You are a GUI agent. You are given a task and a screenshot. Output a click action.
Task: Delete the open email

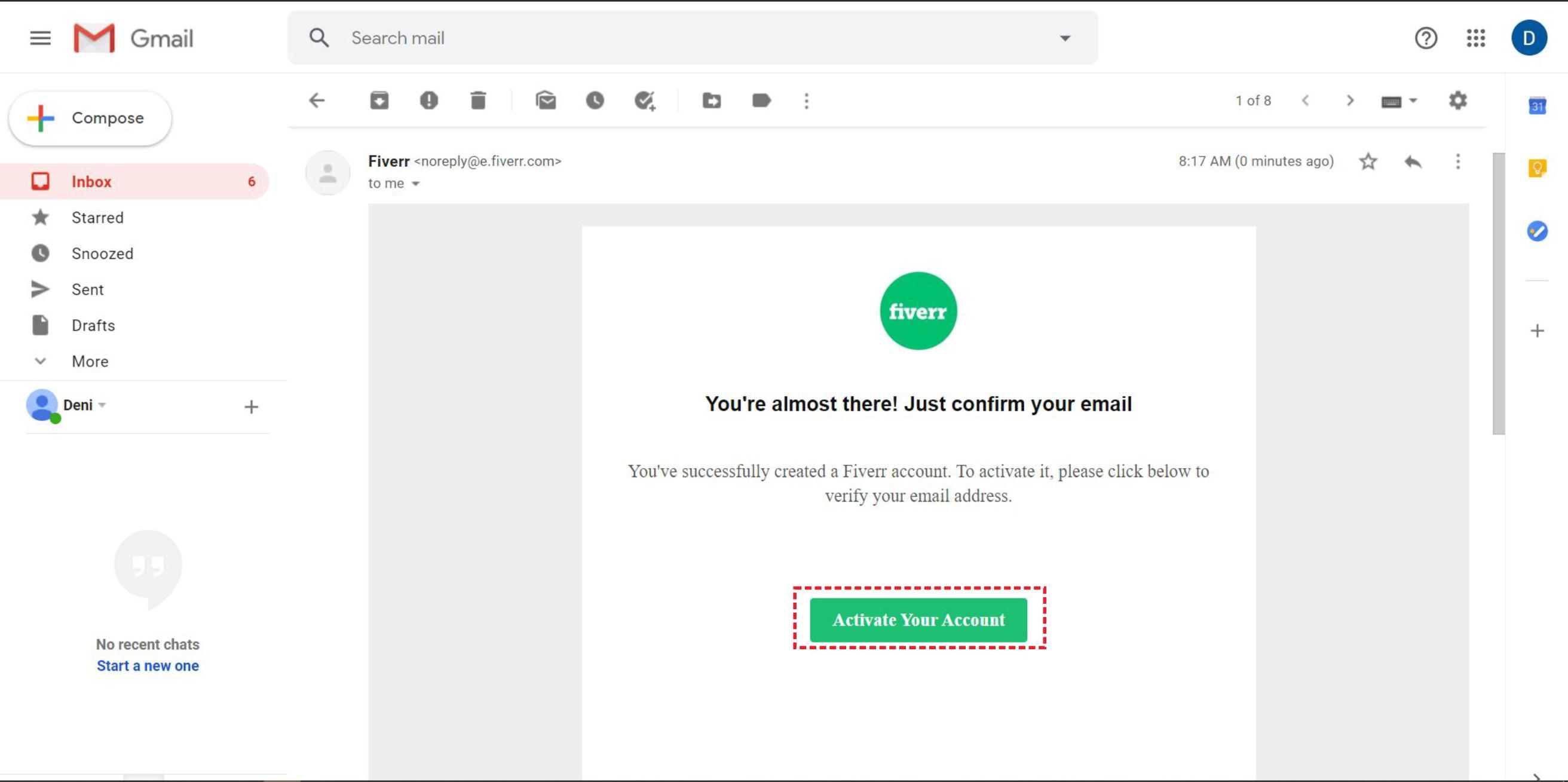(x=479, y=100)
